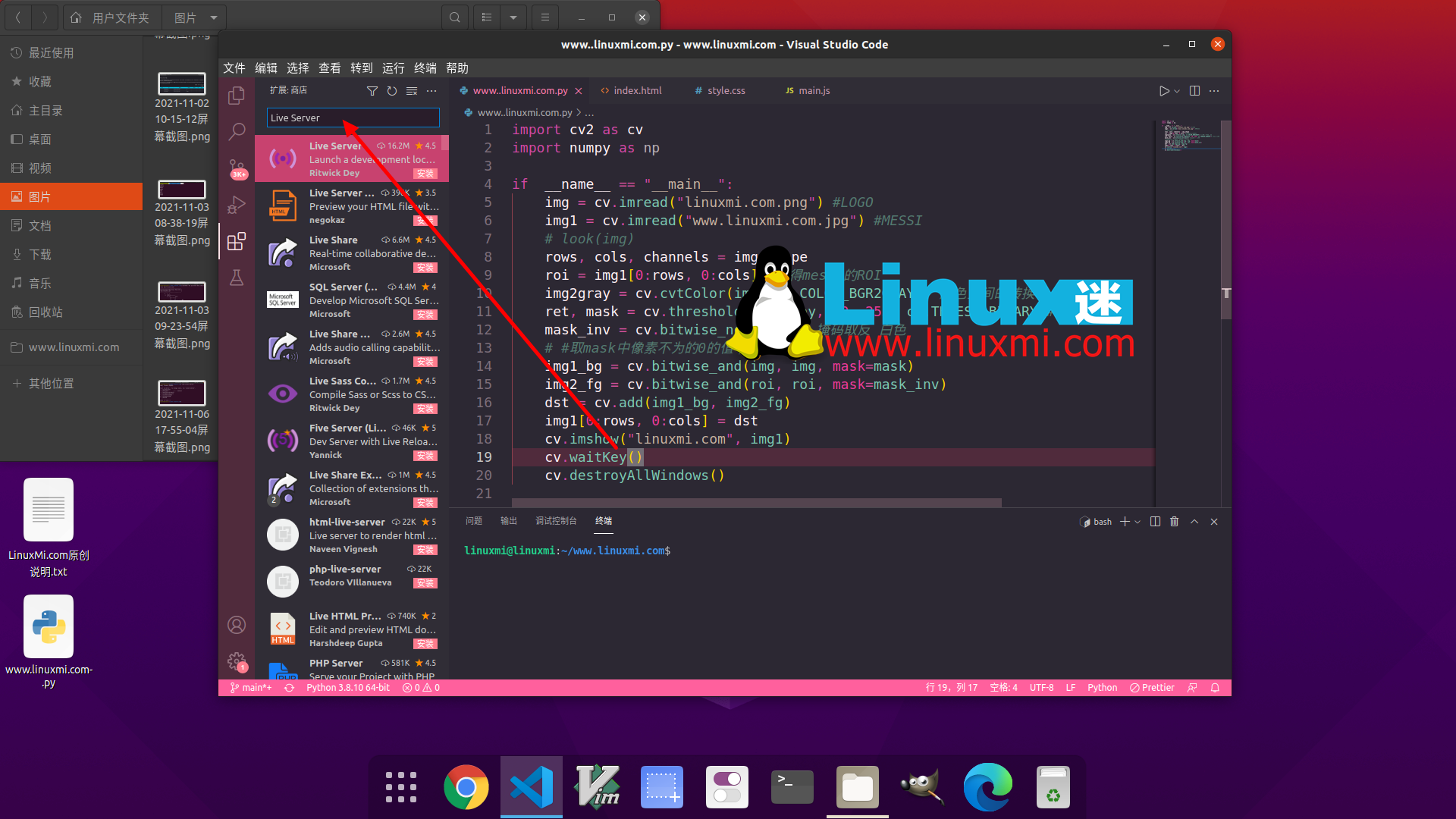
Task: Click the notifications bell in status bar
Action: 1215,688
